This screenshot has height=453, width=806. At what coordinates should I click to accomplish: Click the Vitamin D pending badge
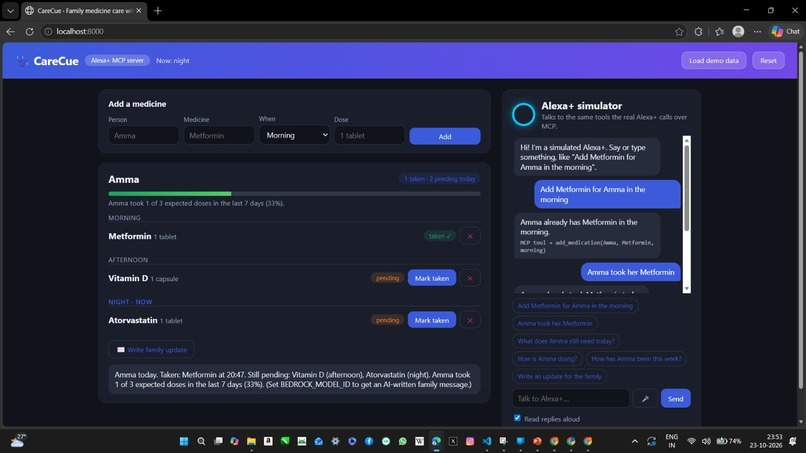(x=387, y=278)
